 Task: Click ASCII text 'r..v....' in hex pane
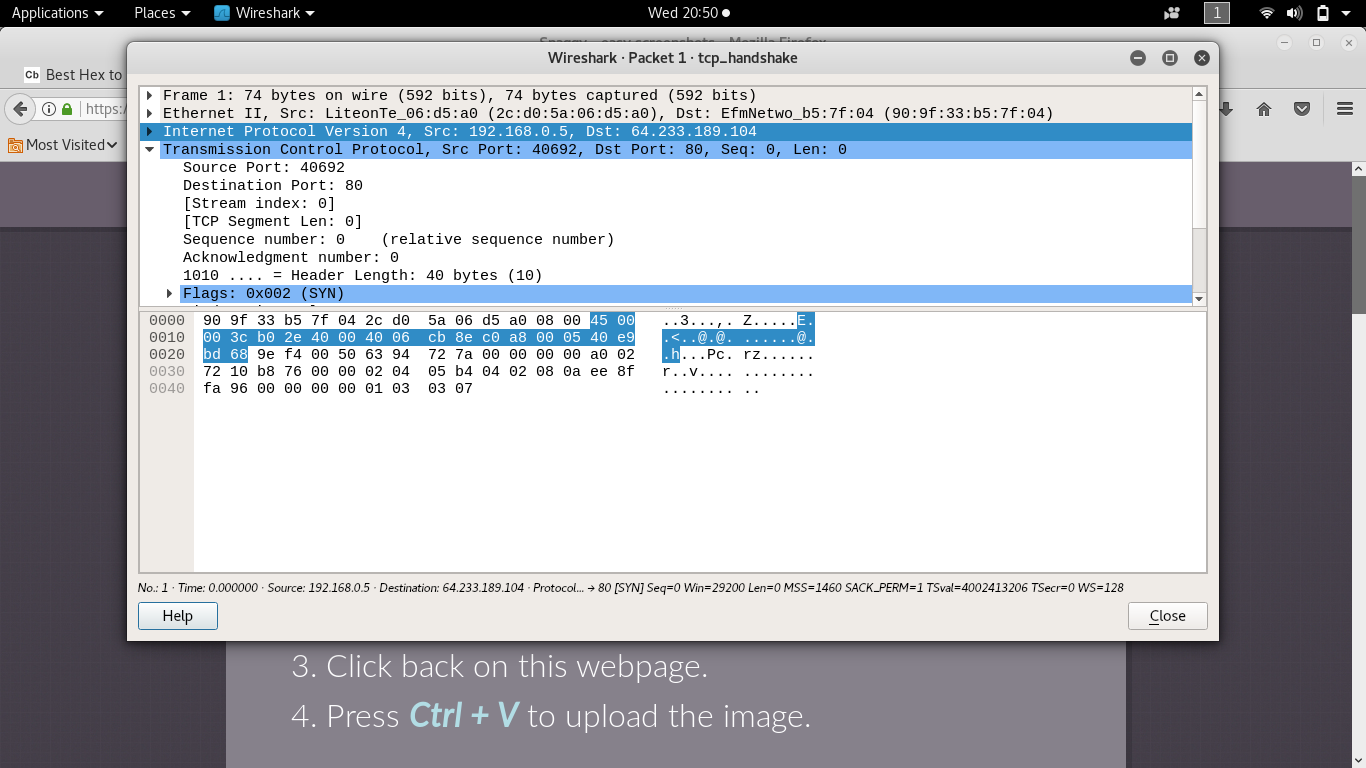tap(698, 371)
